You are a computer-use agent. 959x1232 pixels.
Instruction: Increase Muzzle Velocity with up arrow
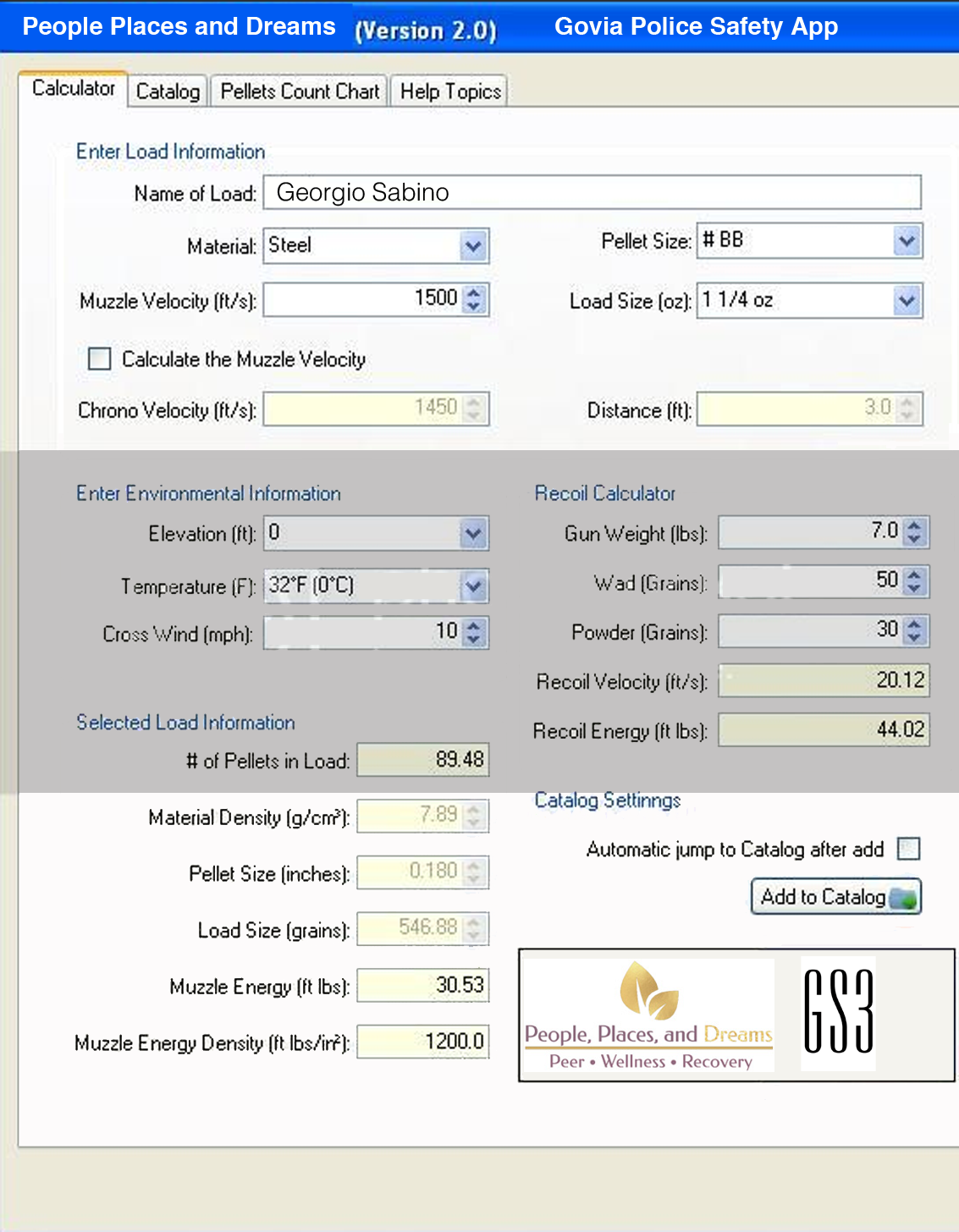click(x=474, y=293)
